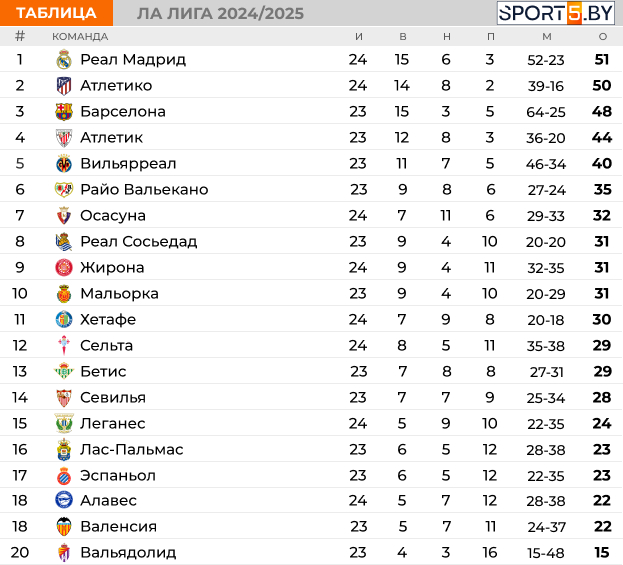
Task: Click the Girona red round crest
Action: click(x=64, y=267)
